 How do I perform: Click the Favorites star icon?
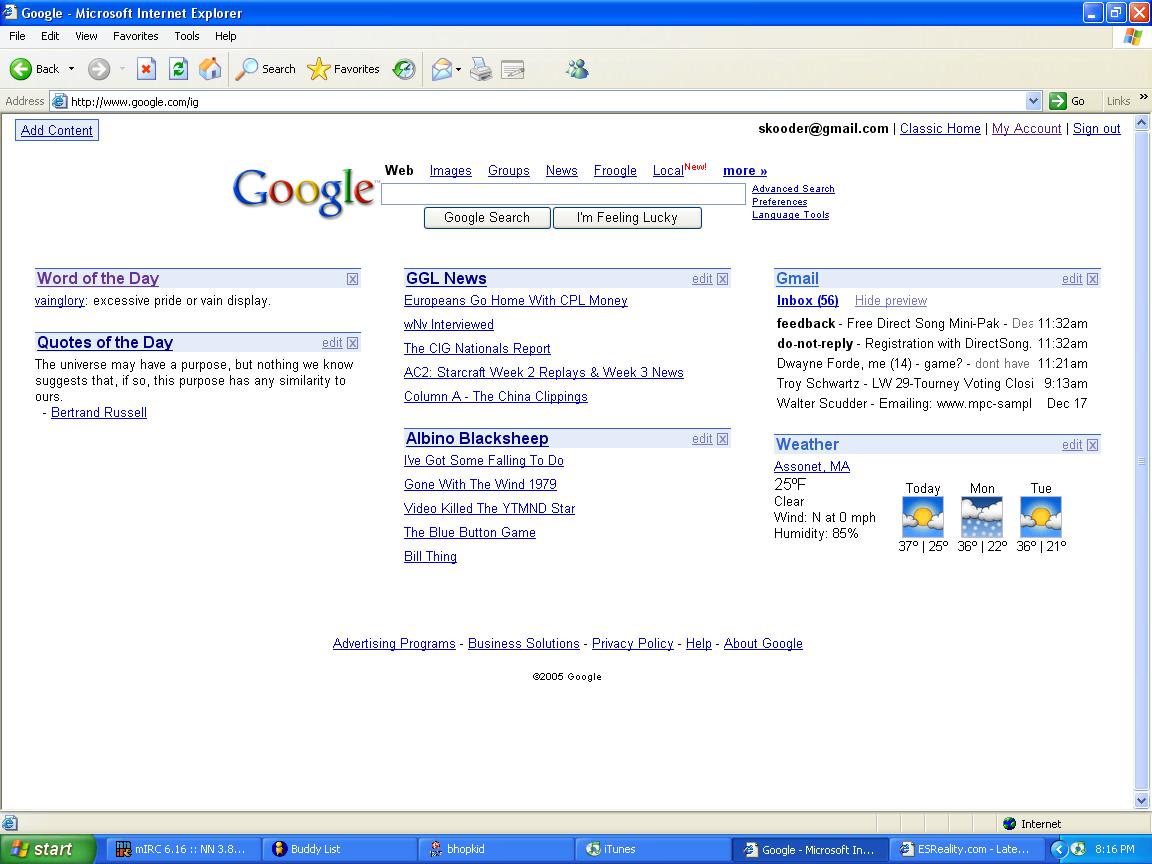click(x=319, y=69)
